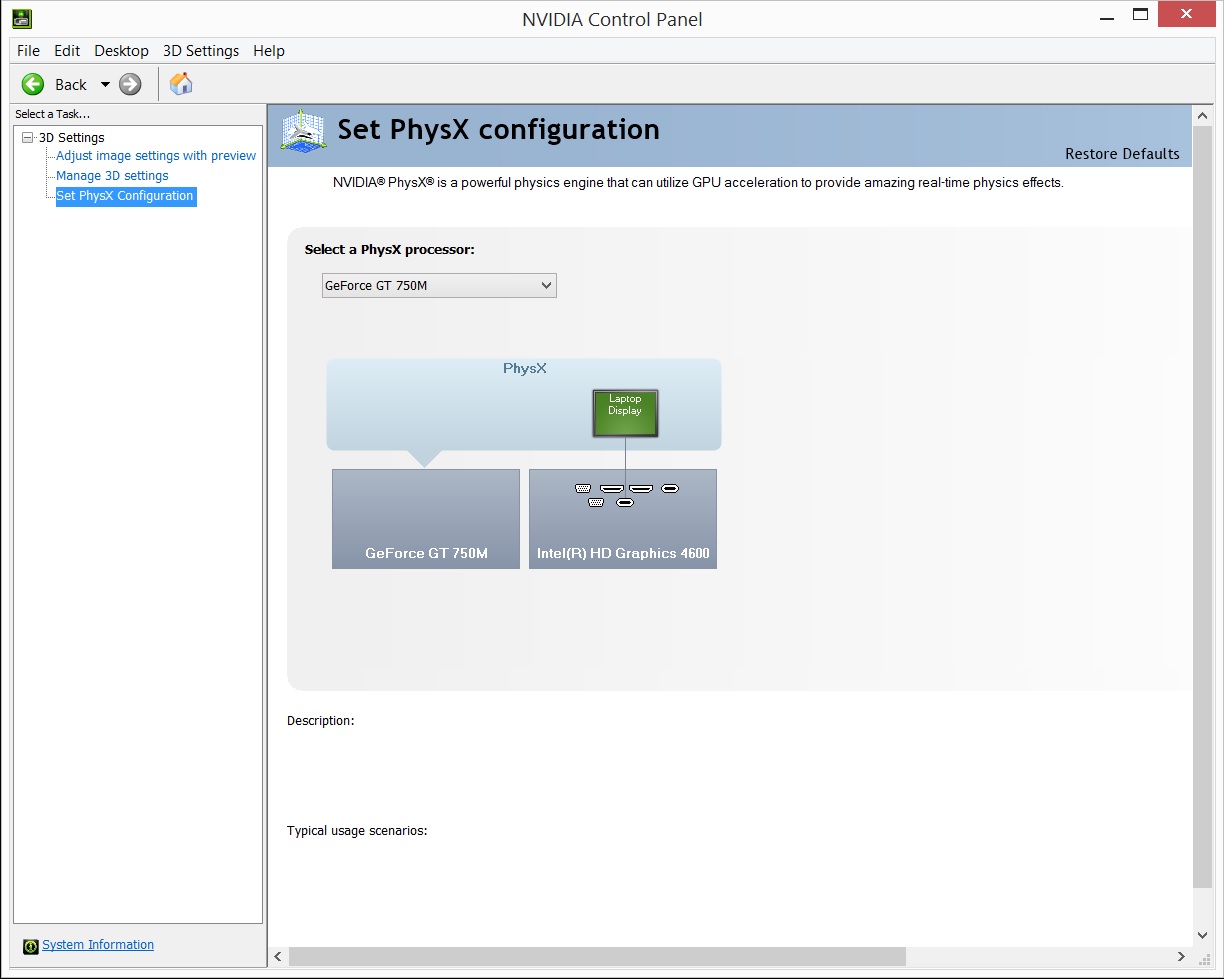Collapse the 3D Settings tree node
The height and width of the screenshot is (979, 1224).
[27, 138]
